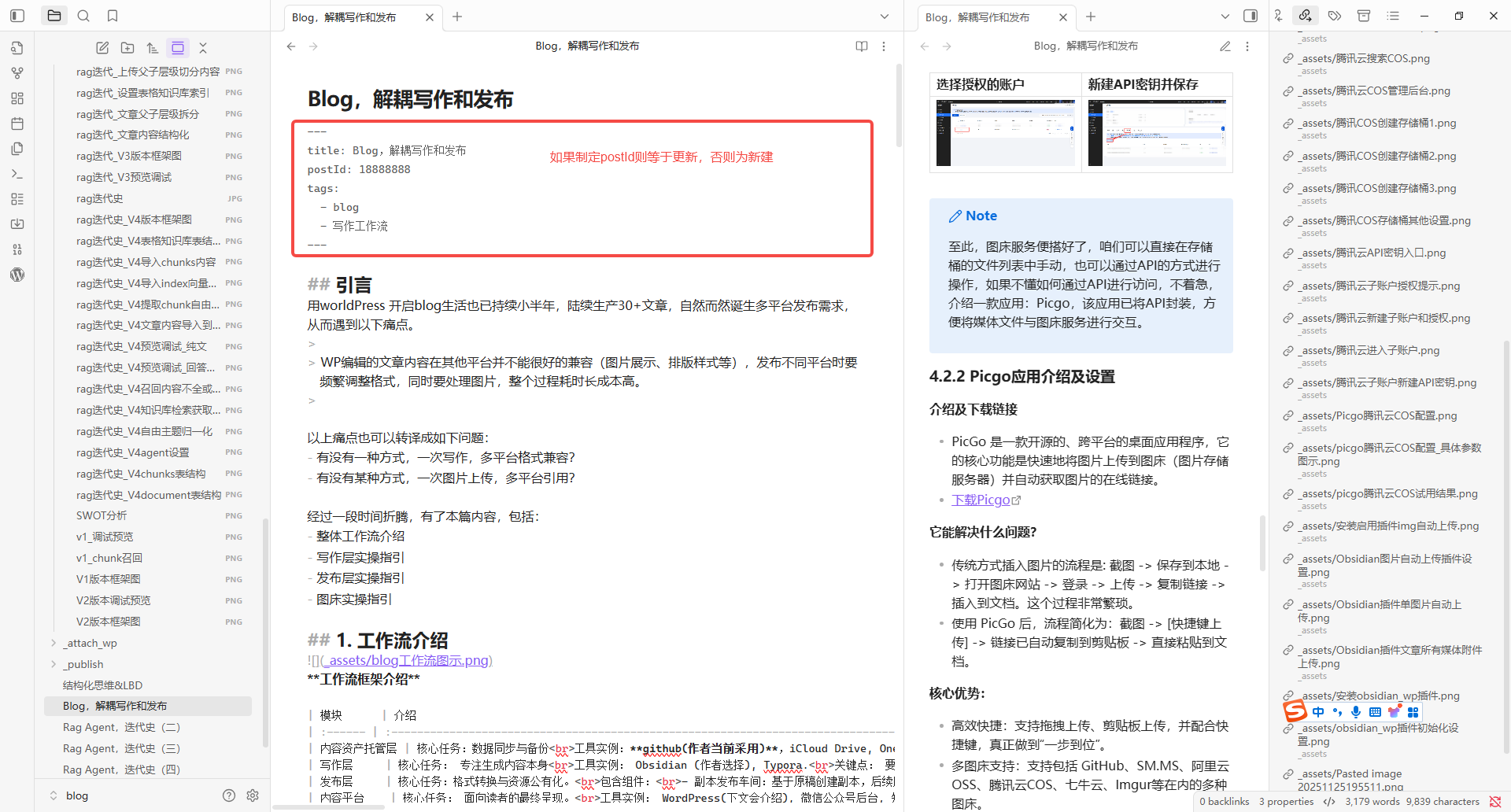Click the 下载Picgo download link
Viewport: 1511px width, 812px height.
click(981, 499)
